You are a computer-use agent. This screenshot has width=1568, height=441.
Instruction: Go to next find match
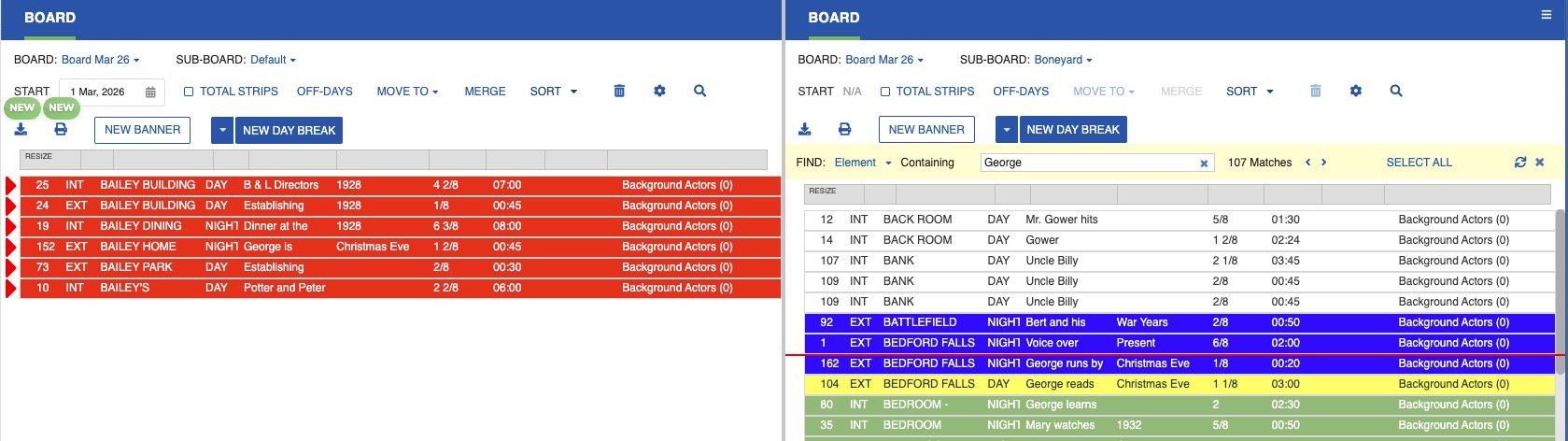tap(1323, 163)
